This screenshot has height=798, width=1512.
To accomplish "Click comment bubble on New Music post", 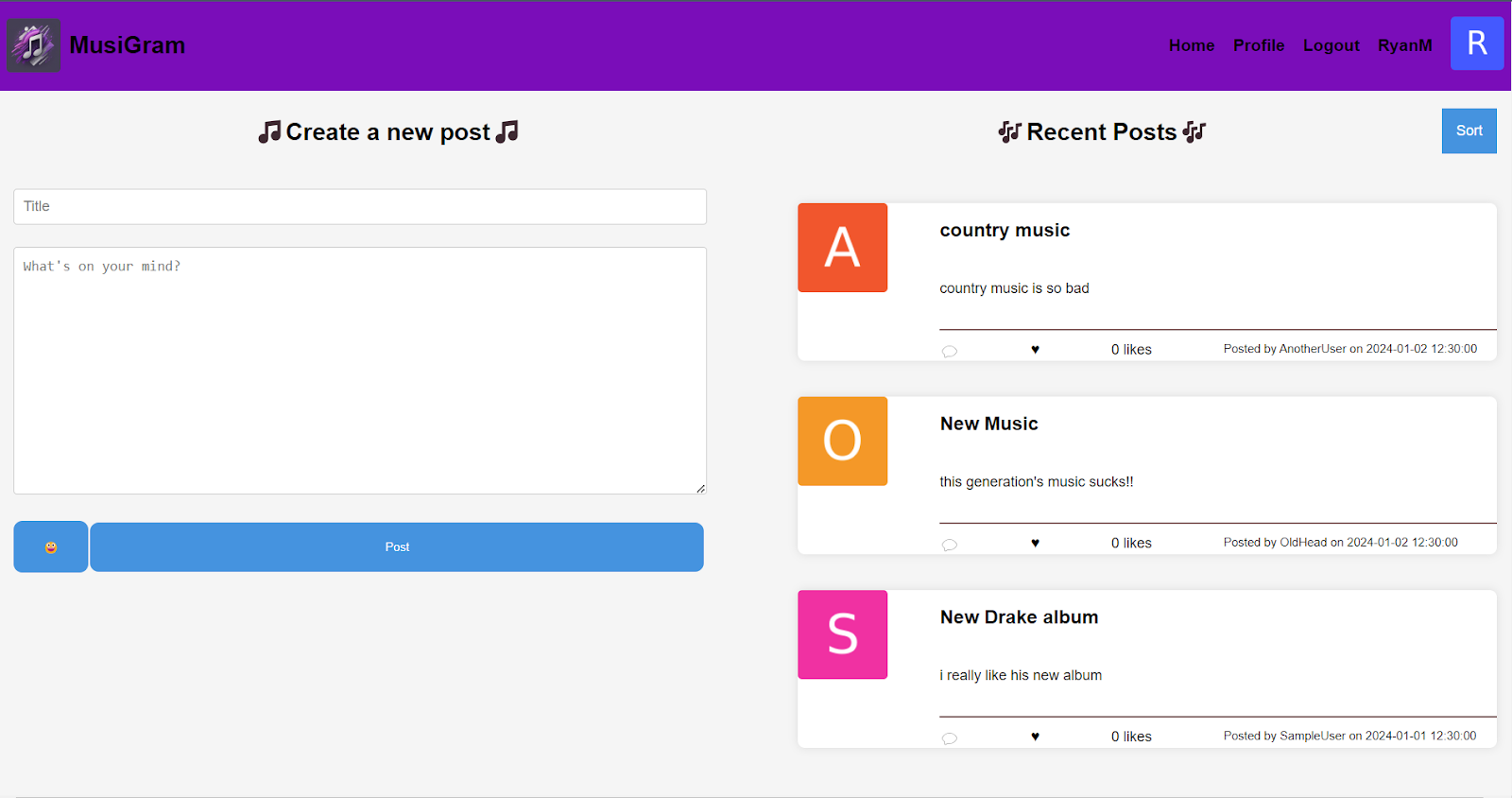I will tap(950, 545).
